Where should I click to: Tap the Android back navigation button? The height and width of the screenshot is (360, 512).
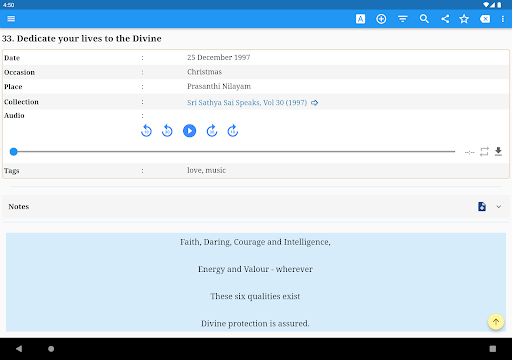(19, 349)
